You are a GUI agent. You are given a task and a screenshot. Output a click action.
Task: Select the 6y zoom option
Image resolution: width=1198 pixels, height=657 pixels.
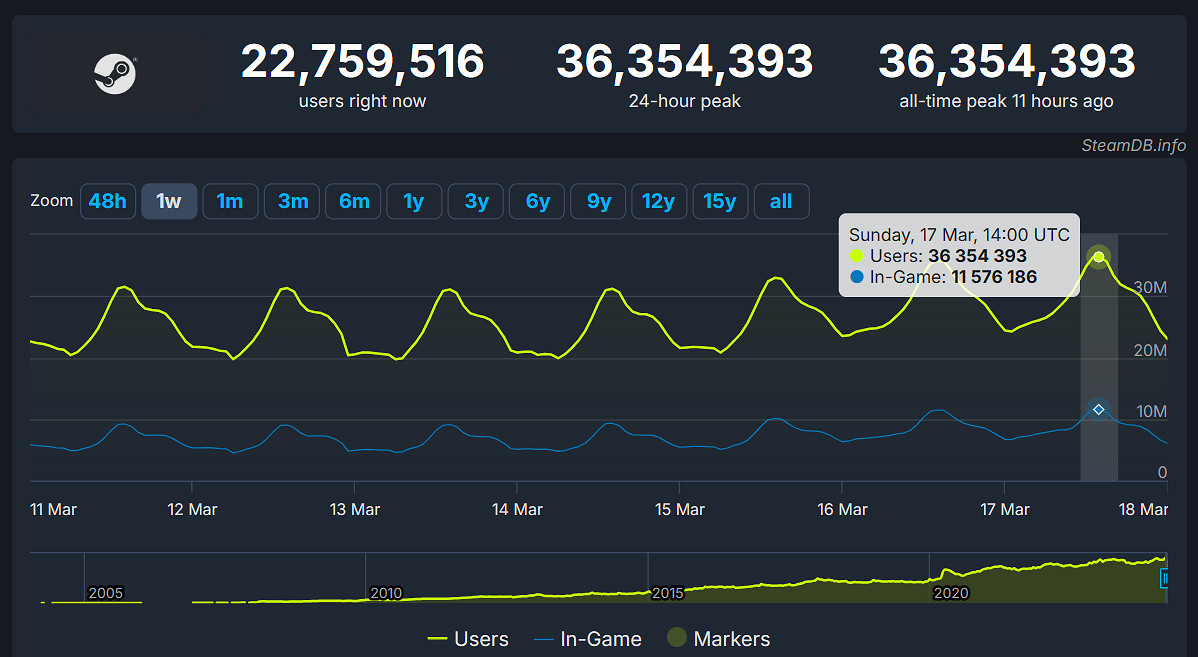(x=537, y=201)
